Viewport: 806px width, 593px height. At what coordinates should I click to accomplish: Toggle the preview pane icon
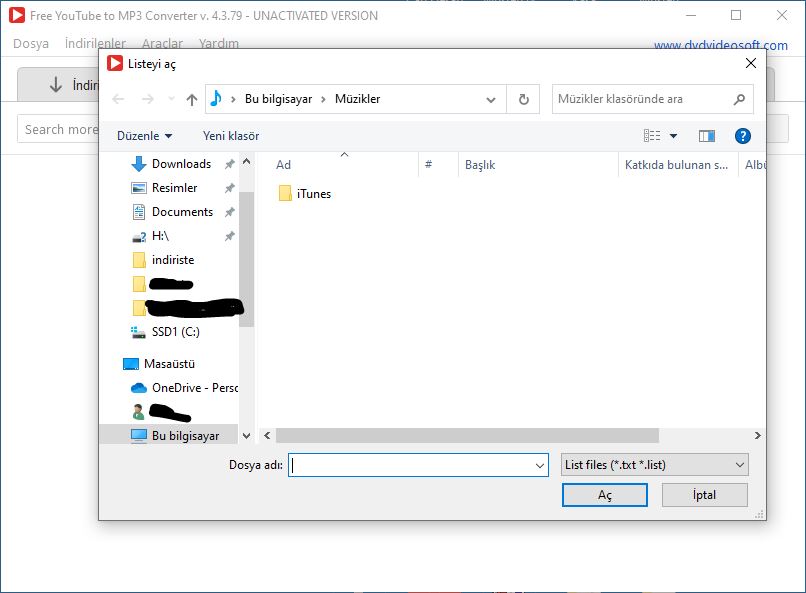tap(707, 136)
